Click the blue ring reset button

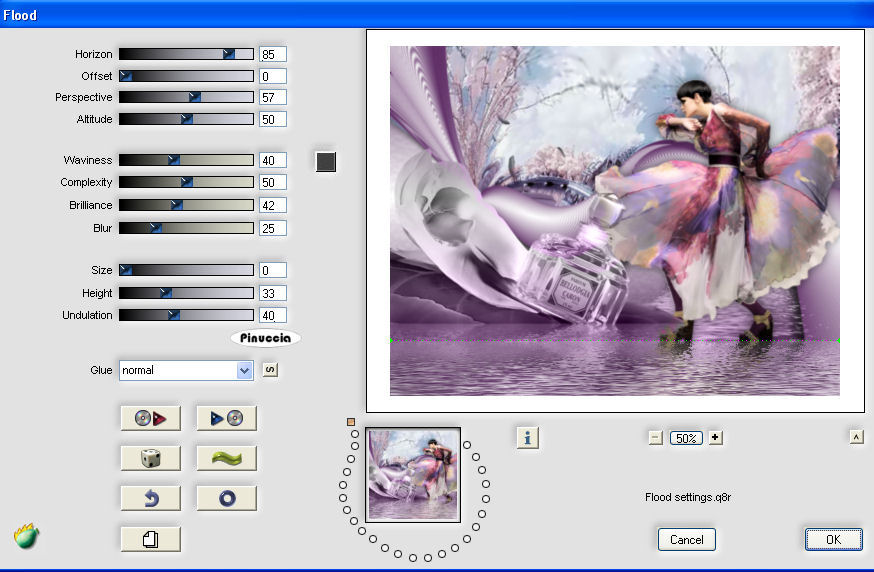(226, 498)
